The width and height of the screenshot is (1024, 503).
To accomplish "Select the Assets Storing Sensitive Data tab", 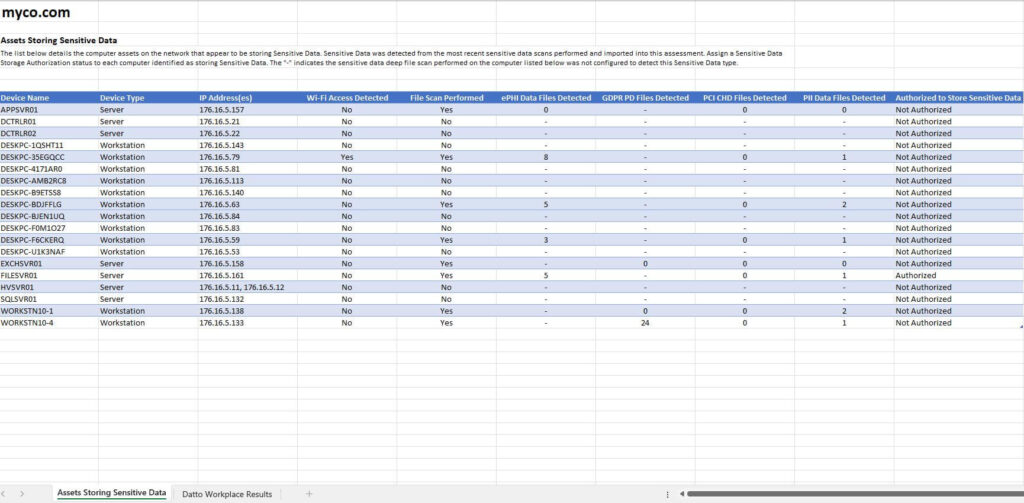I will [111, 493].
